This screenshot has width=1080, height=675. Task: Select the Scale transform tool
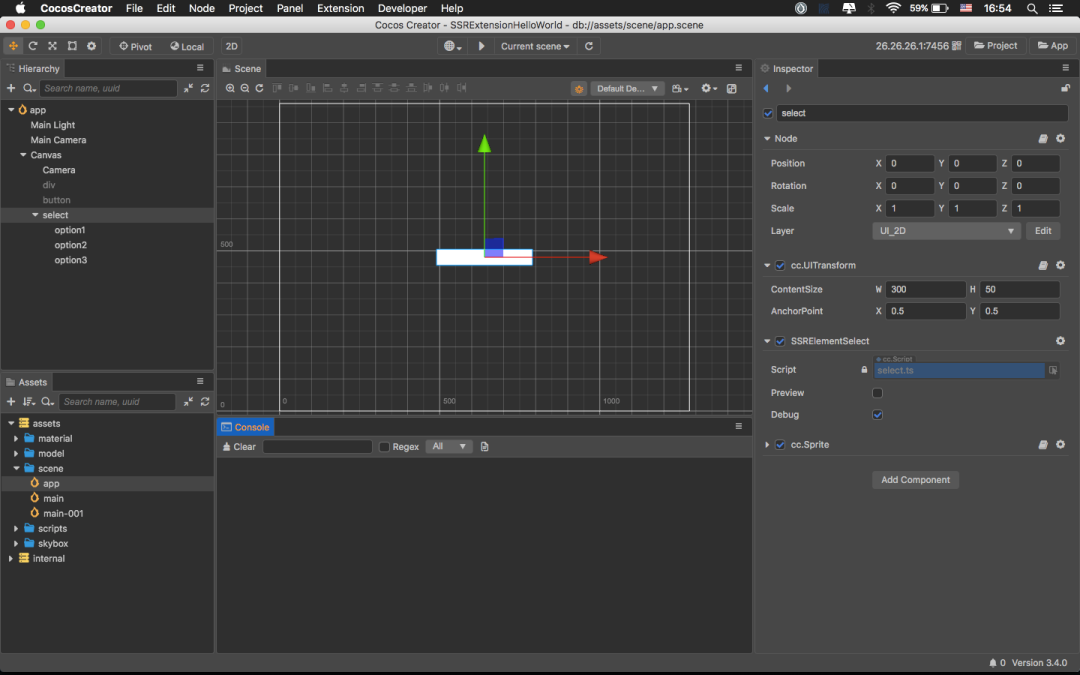52,46
